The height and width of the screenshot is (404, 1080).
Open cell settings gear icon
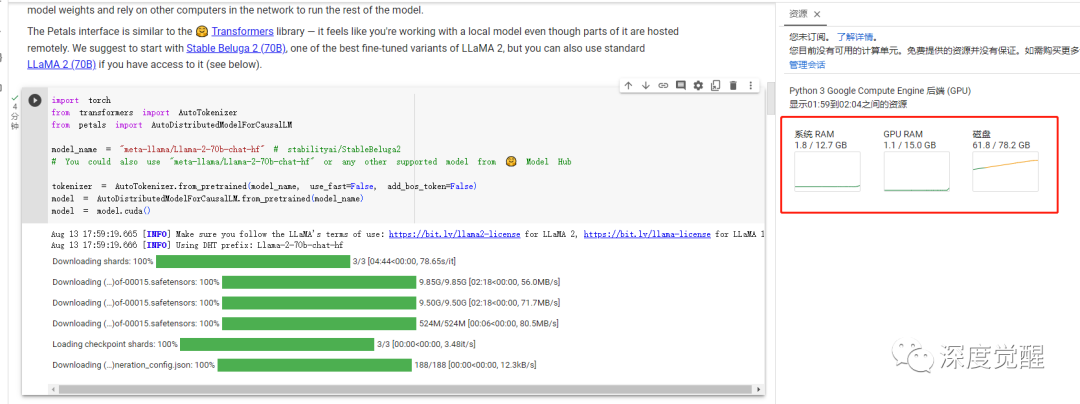tap(698, 85)
